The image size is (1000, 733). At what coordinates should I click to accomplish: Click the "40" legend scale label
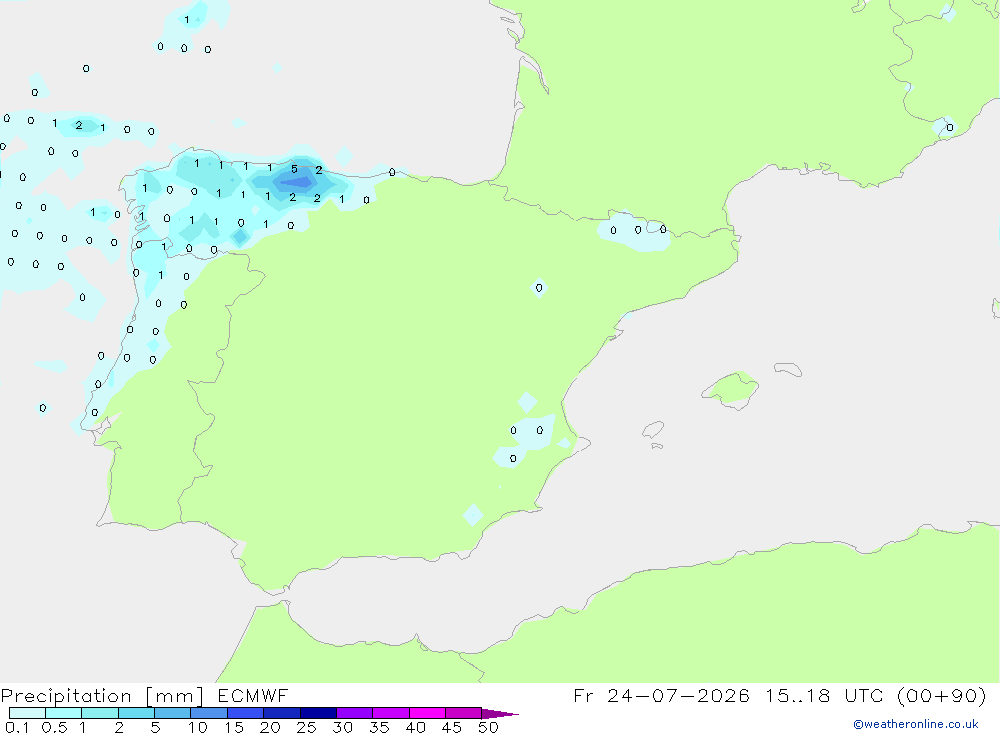(x=416, y=727)
